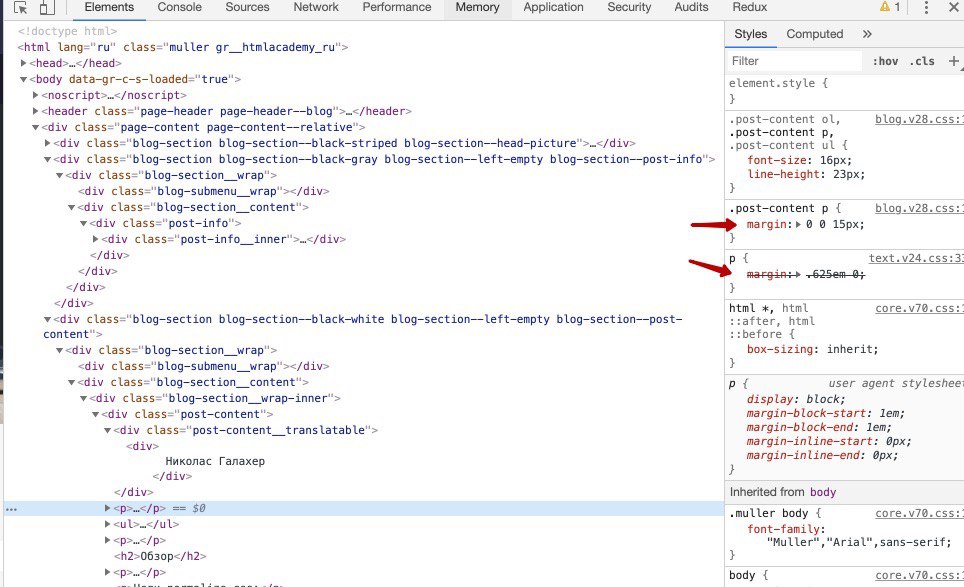Expand the head element node
The width and height of the screenshot is (964, 587).
(x=23, y=63)
